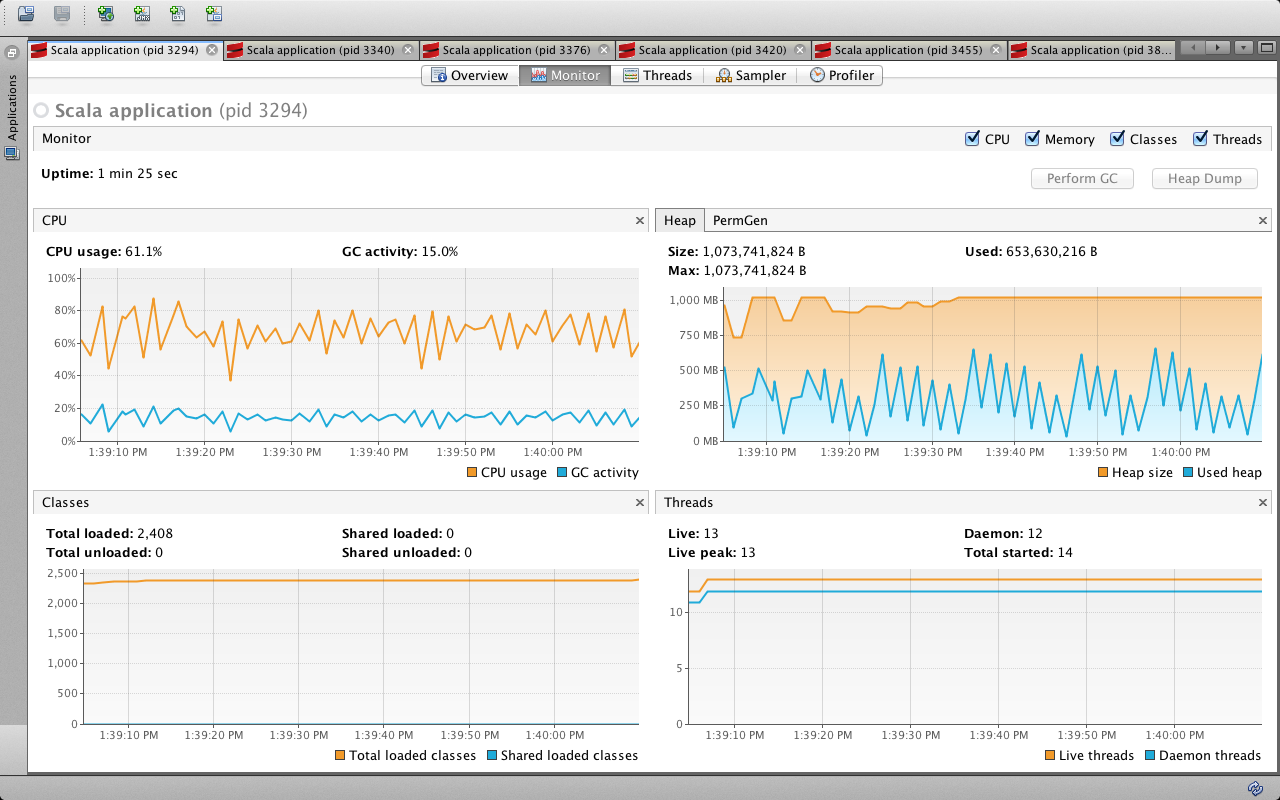Open the truncated Scala application pid 38… tab

(1092, 50)
